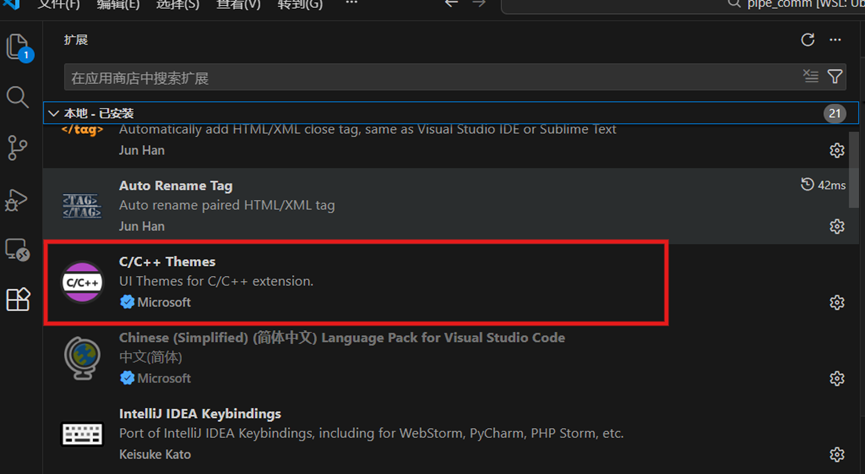Click the installed count badge 21
This screenshot has width=865, height=474.
click(835, 114)
